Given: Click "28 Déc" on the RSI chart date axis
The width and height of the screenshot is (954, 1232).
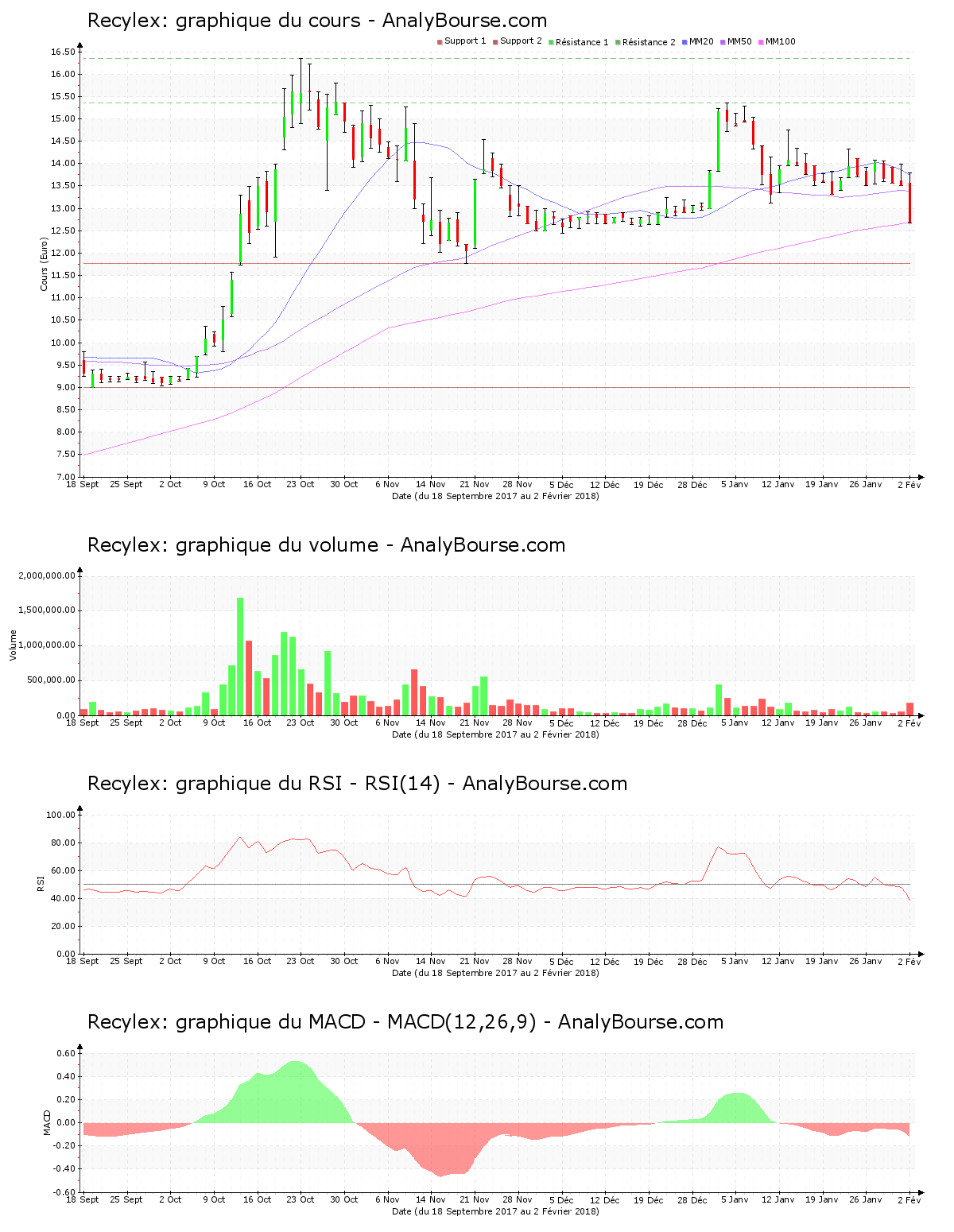Looking at the screenshot, I should 692,961.
